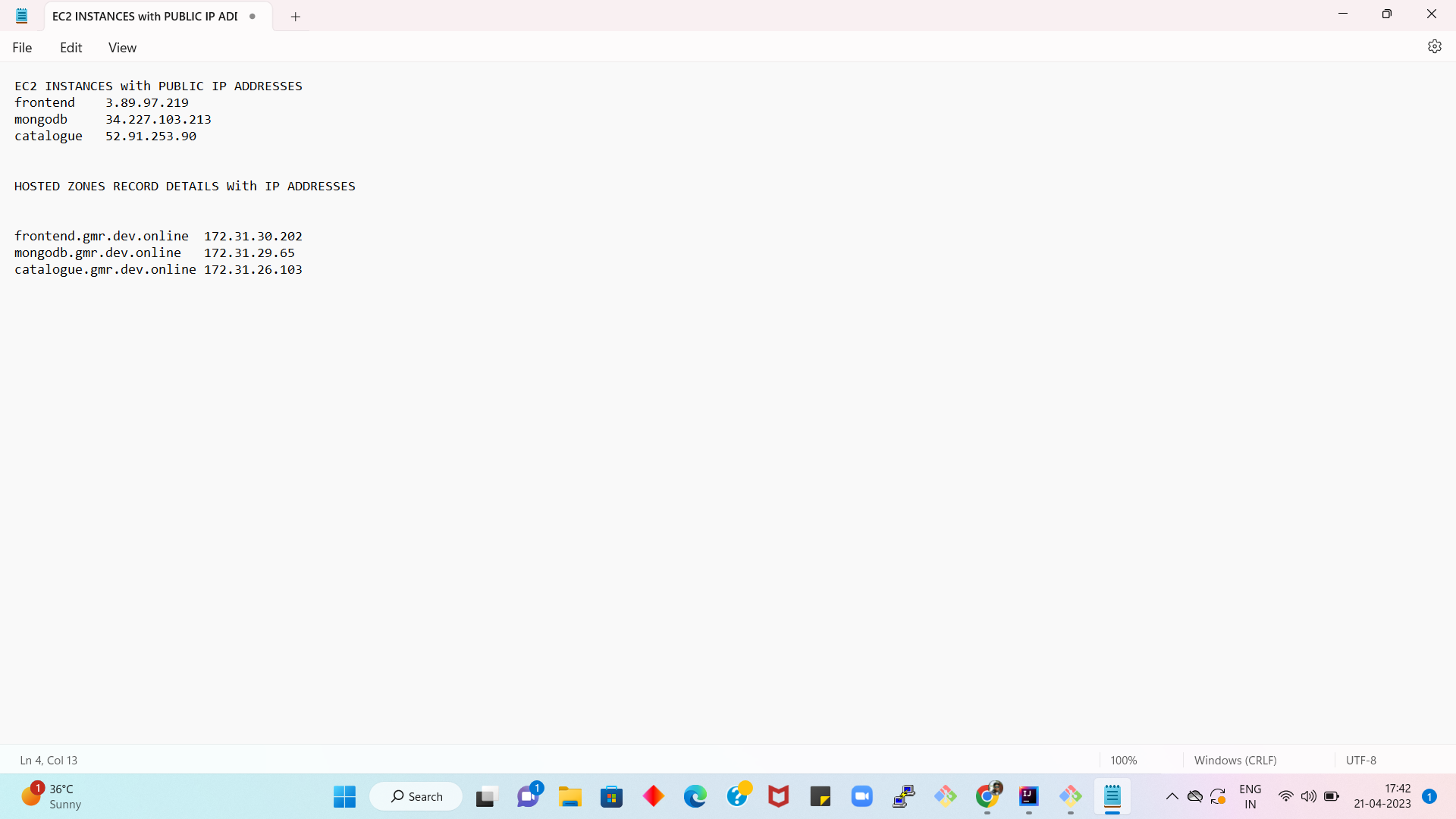Launch Google Chrome from the taskbar

point(987,796)
